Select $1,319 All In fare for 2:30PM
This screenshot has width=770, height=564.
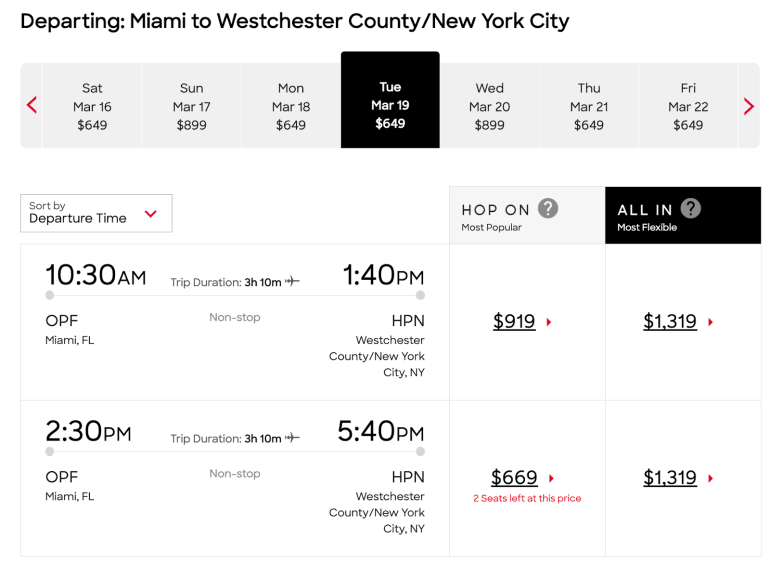670,478
